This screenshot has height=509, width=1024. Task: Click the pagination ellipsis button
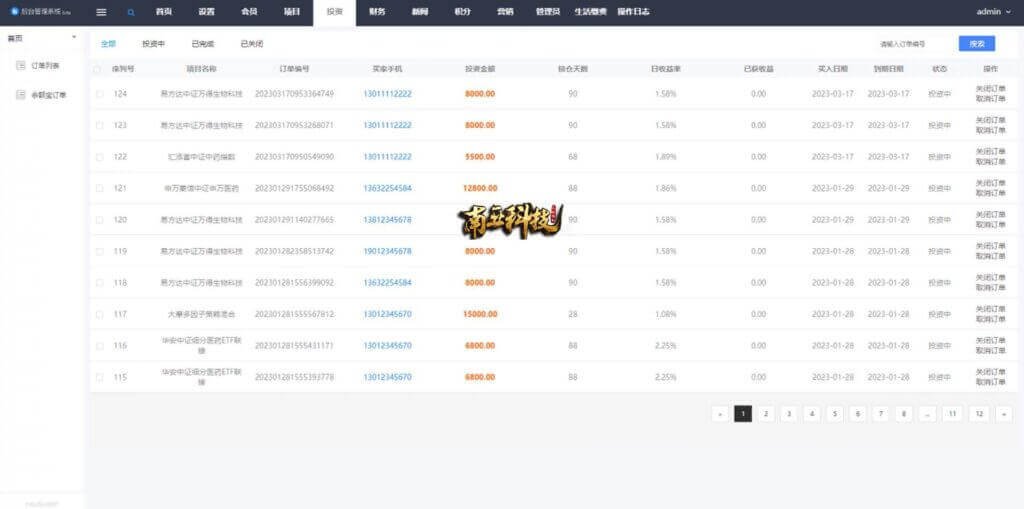(927, 413)
